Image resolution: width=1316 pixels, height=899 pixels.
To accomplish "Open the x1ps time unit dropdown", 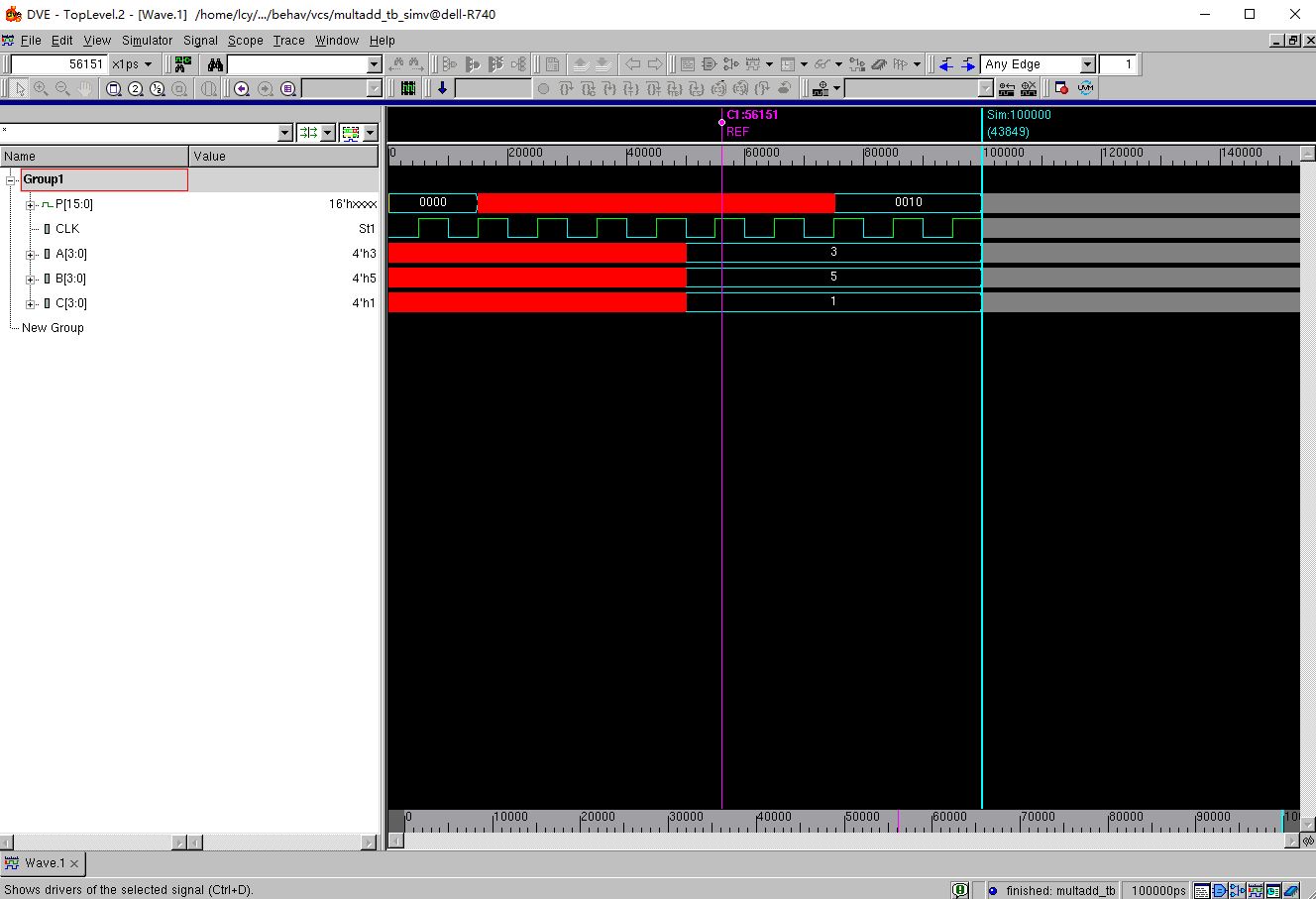I will (134, 63).
